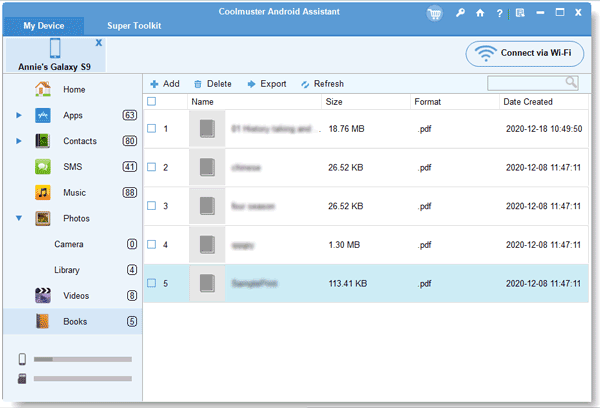Click the 18.76 MB size cell

pos(346,129)
